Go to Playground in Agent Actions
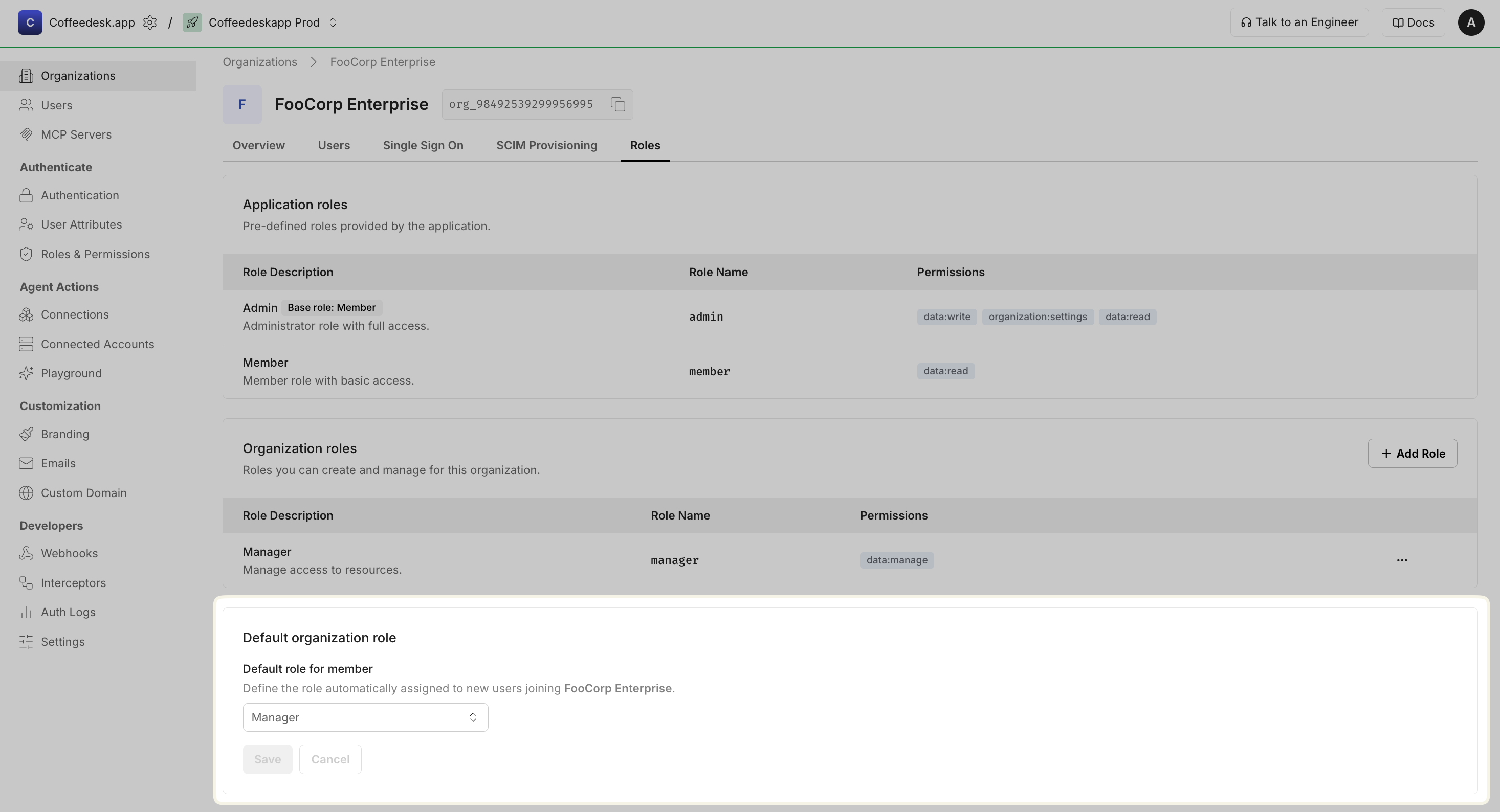The width and height of the screenshot is (1500, 812). click(x=71, y=373)
